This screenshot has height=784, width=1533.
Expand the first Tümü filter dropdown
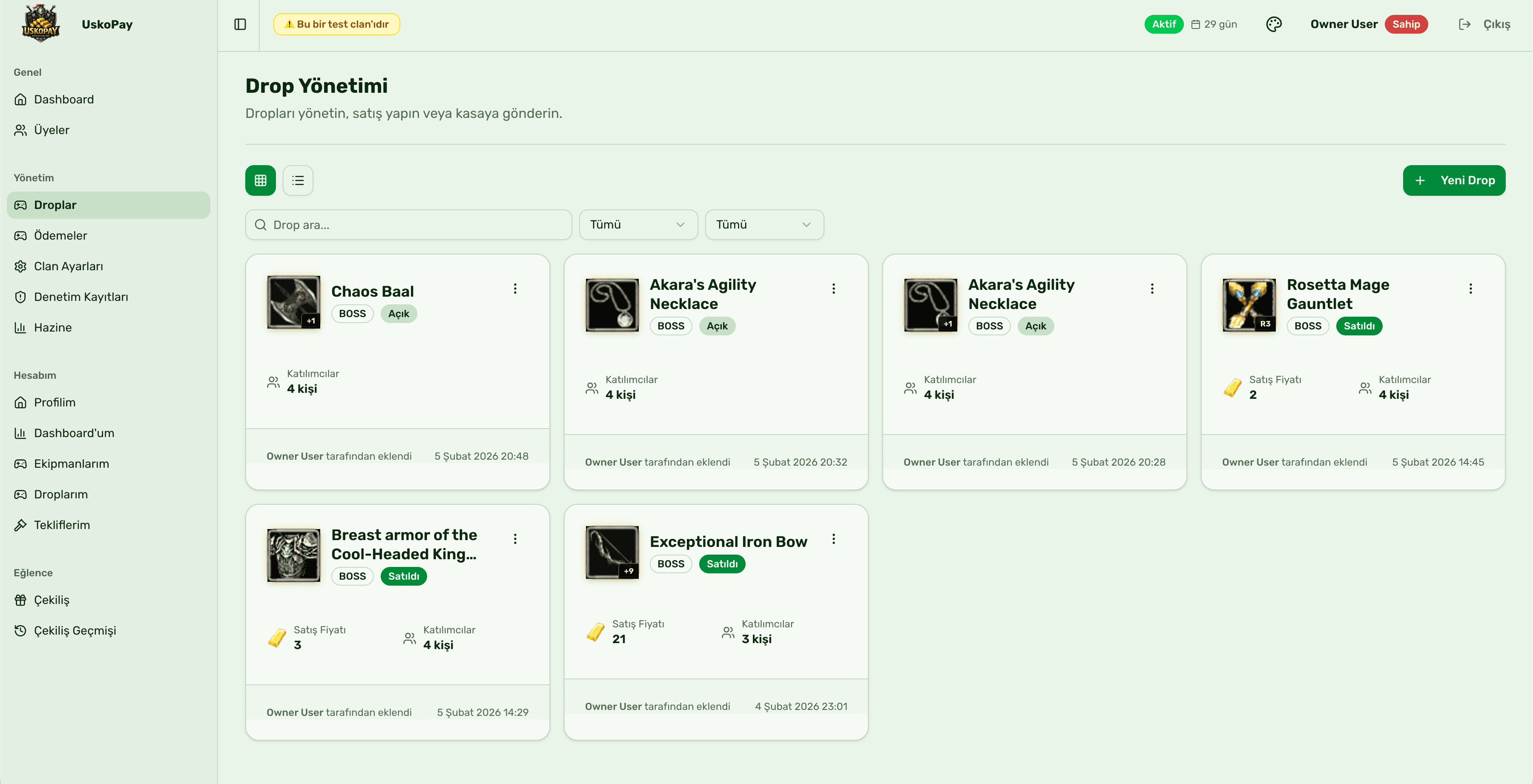click(637, 224)
